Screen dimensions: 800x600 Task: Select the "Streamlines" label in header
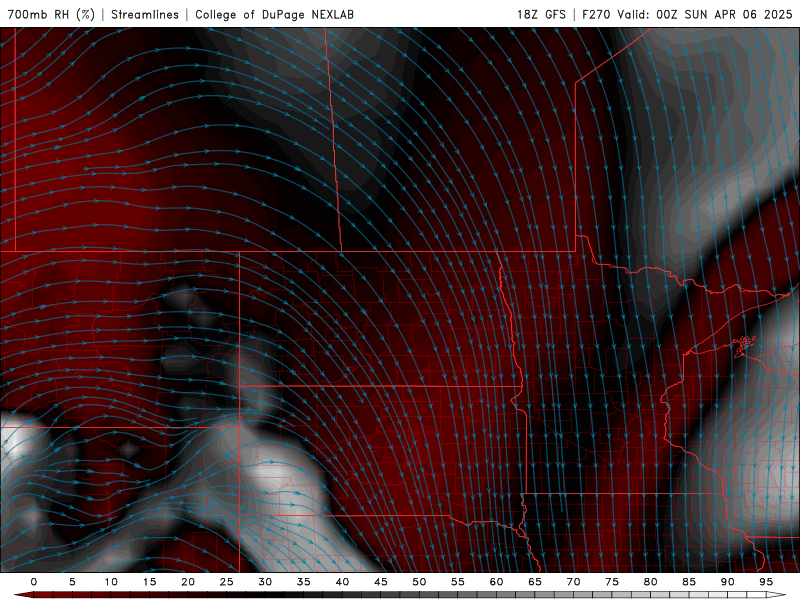click(x=145, y=14)
